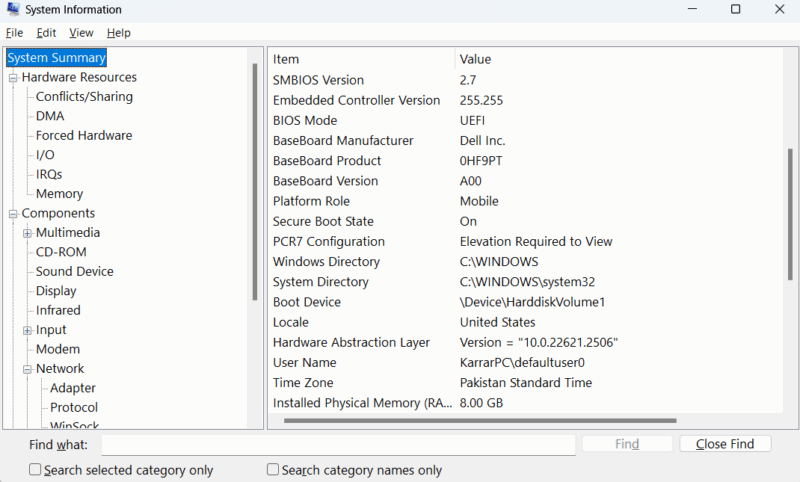Click the System Information app icon in title bar
This screenshot has height=482, width=800.
pyautogui.click(x=13, y=9)
